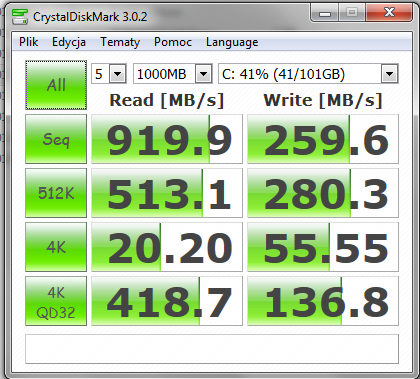The image size is (420, 379).
Task: Click the empty comment field at bottom
Action: (212, 349)
